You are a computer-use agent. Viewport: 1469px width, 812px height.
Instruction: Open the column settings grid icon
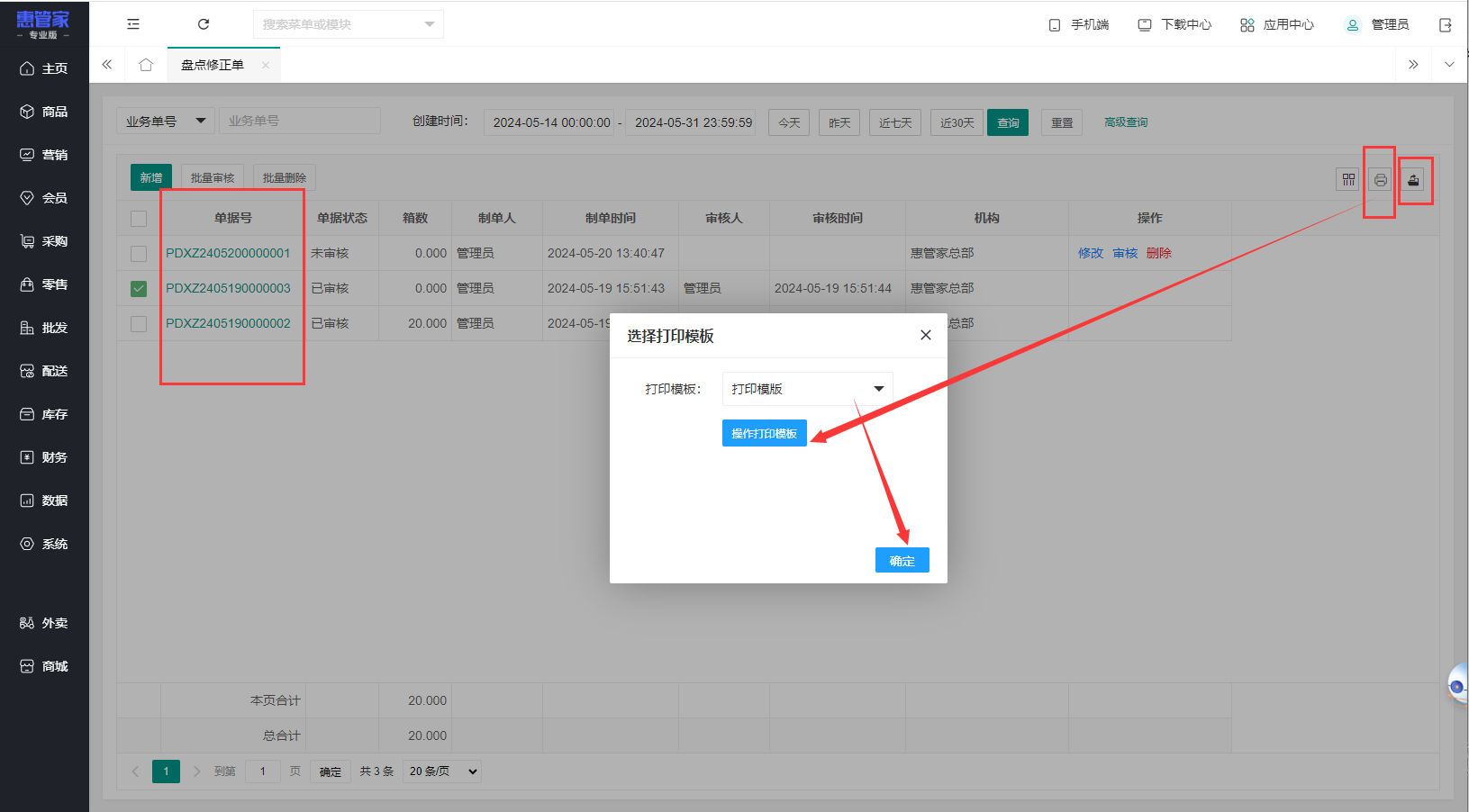[1348, 180]
